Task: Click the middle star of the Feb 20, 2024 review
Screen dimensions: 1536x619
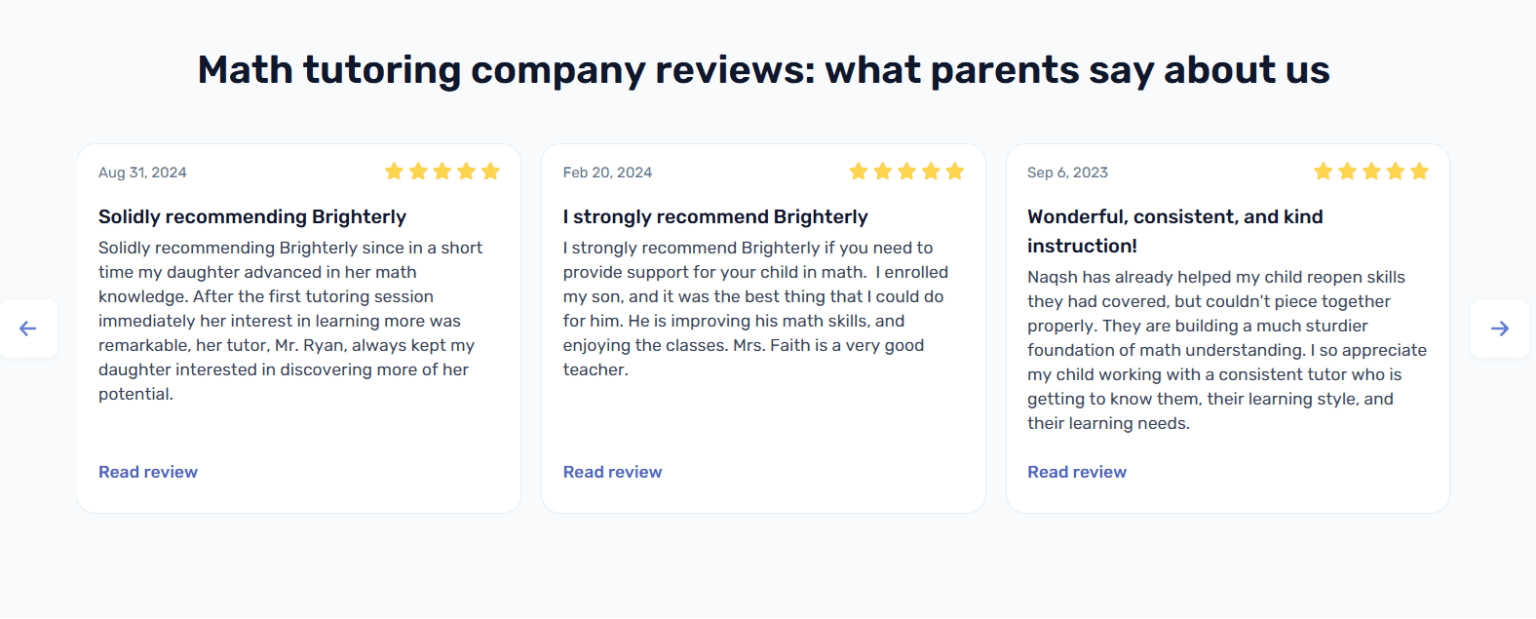Action: pos(906,171)
